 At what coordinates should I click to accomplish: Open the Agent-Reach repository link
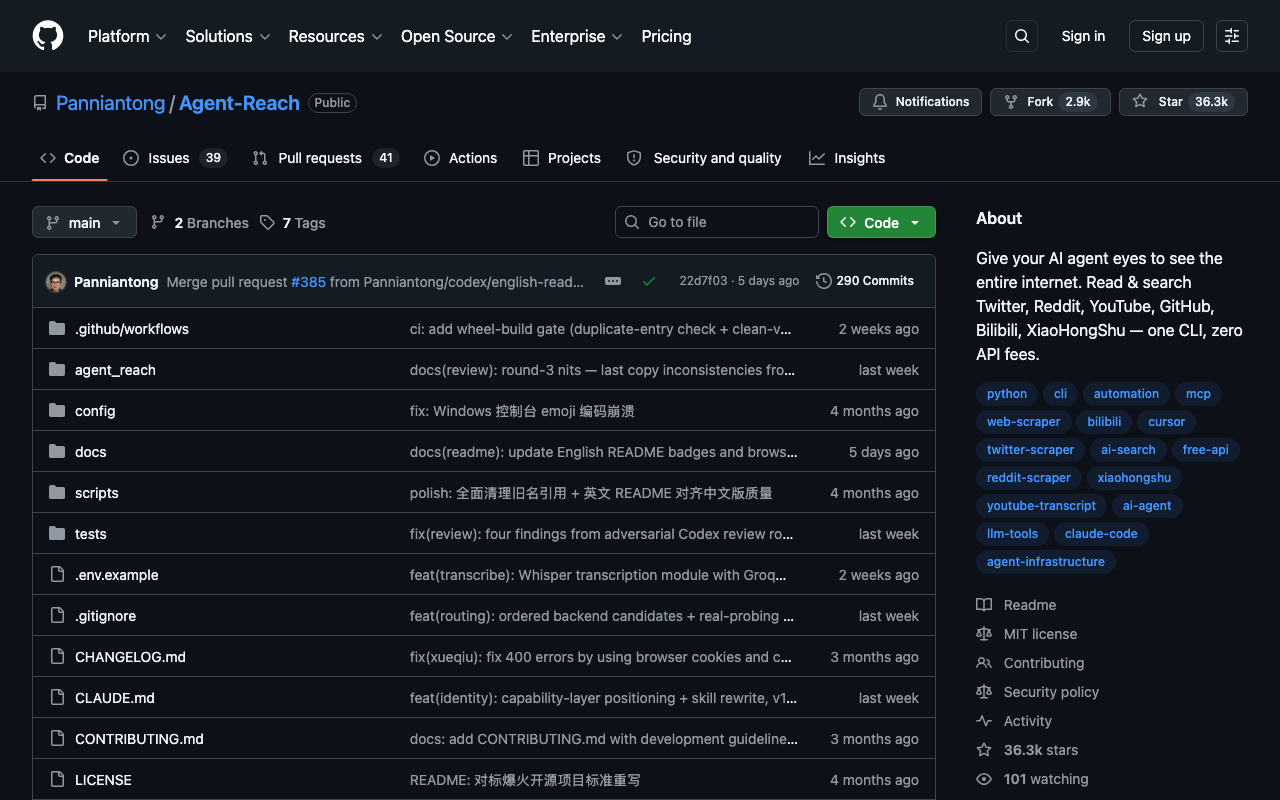pos(239,103)
